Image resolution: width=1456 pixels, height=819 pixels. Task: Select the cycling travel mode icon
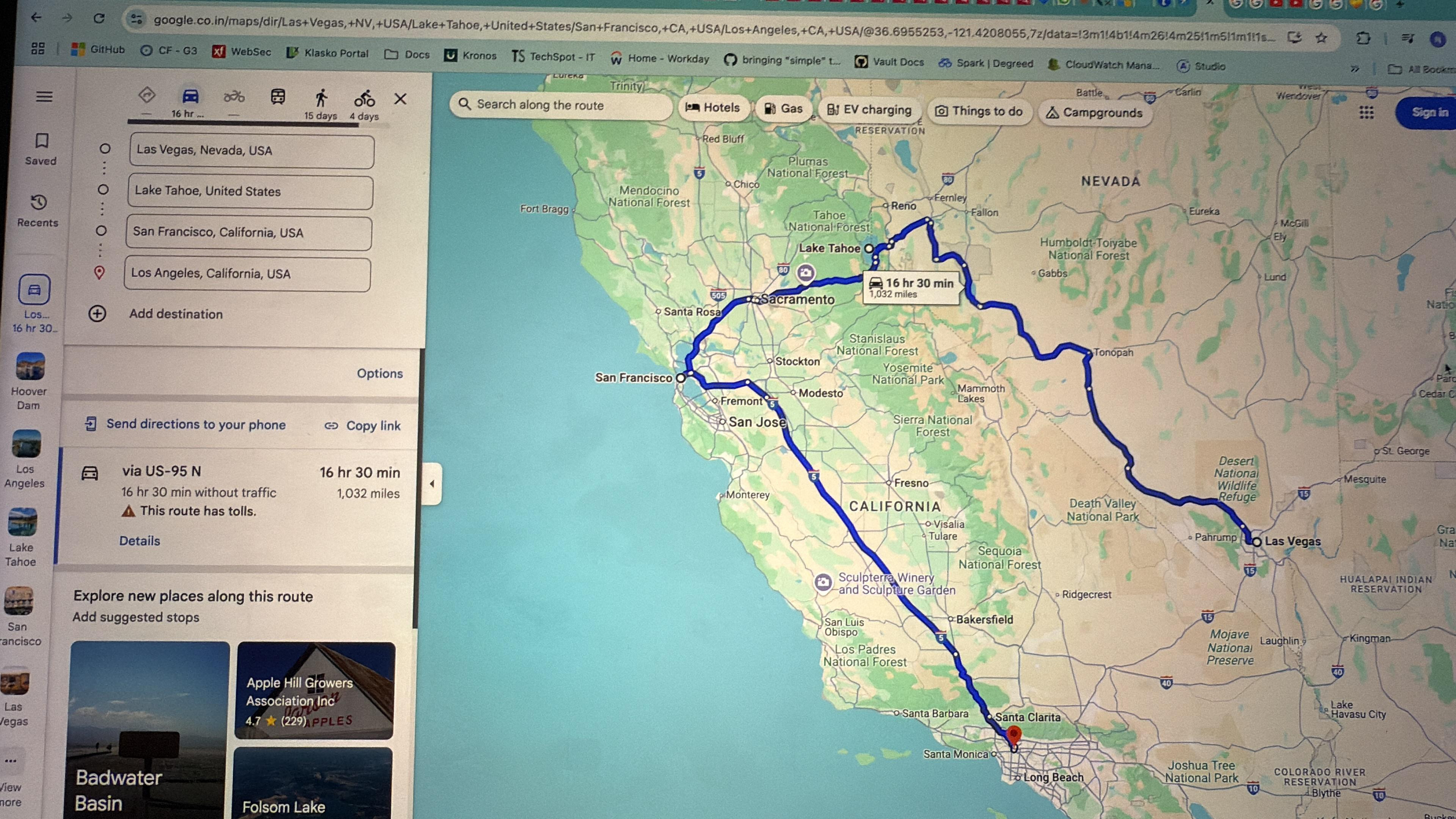[x=364, y=98]
